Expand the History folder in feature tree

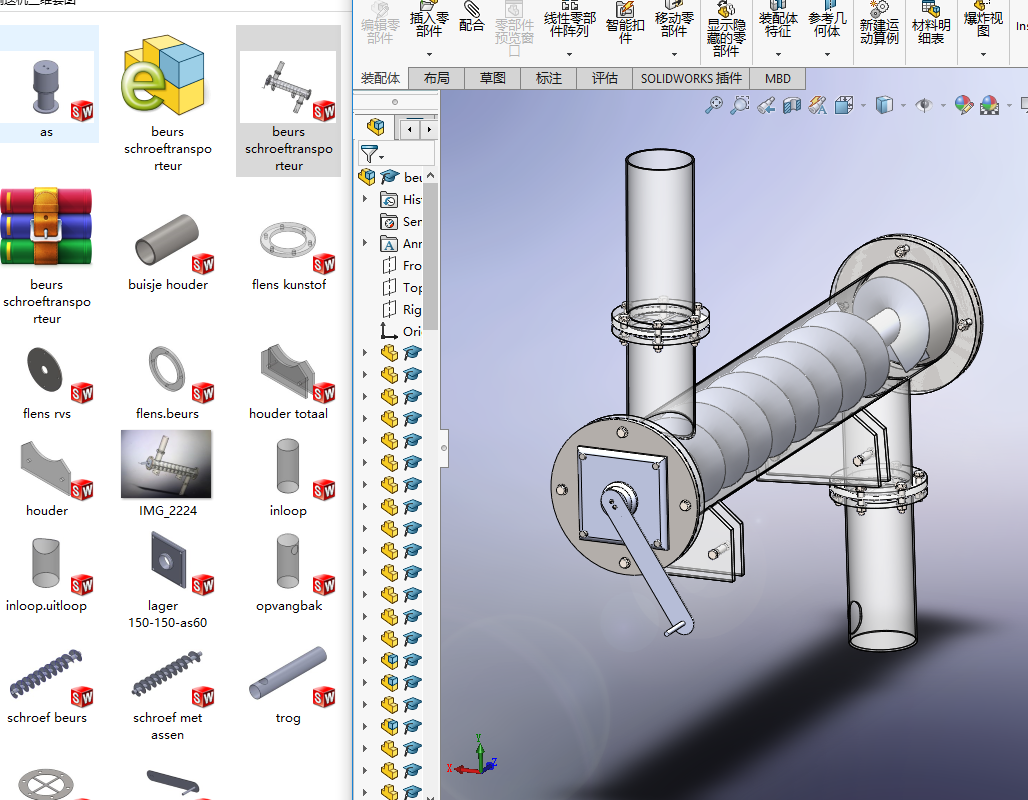coord(365,200)
